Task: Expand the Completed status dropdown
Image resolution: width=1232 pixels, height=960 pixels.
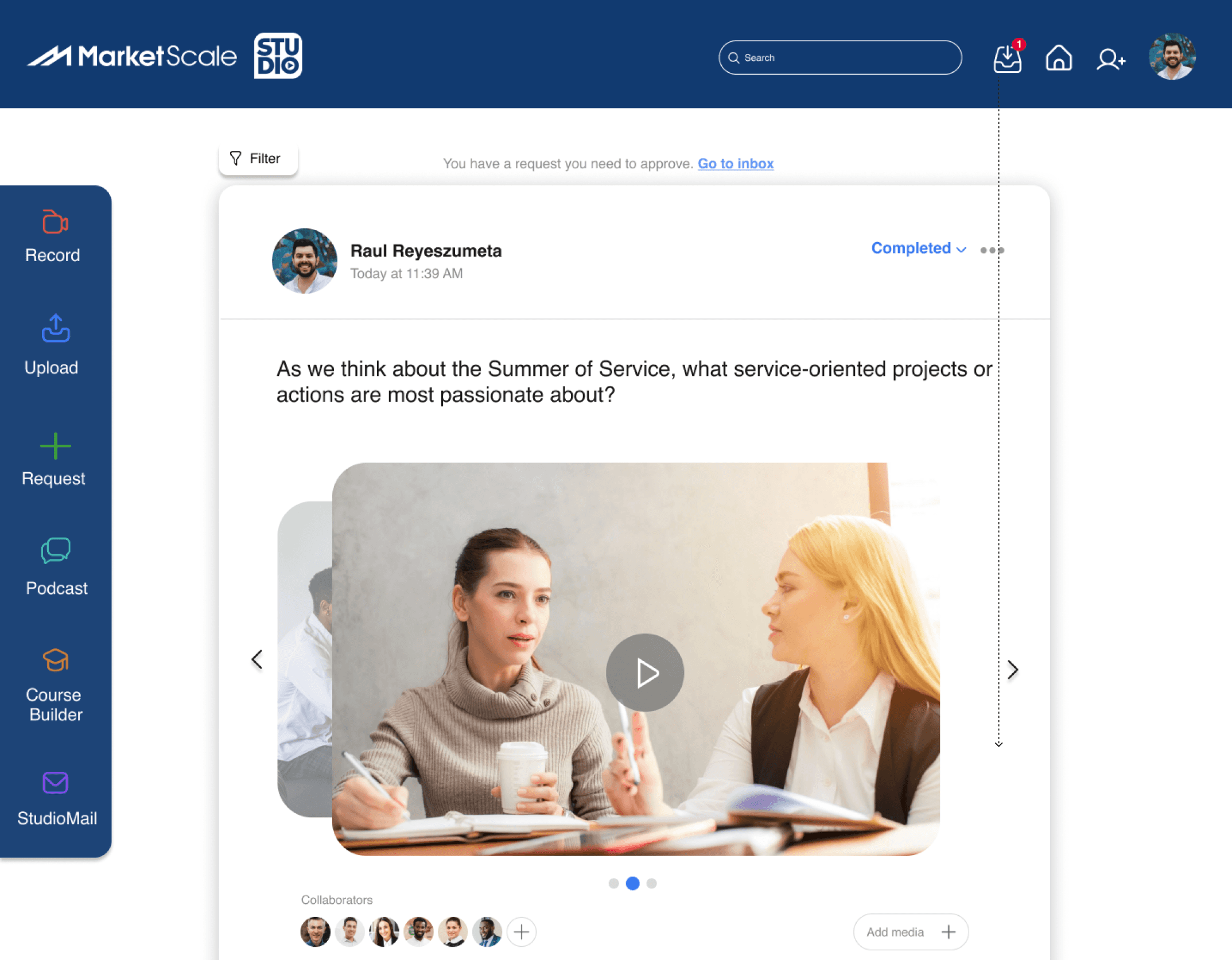Action: (918, 248)
